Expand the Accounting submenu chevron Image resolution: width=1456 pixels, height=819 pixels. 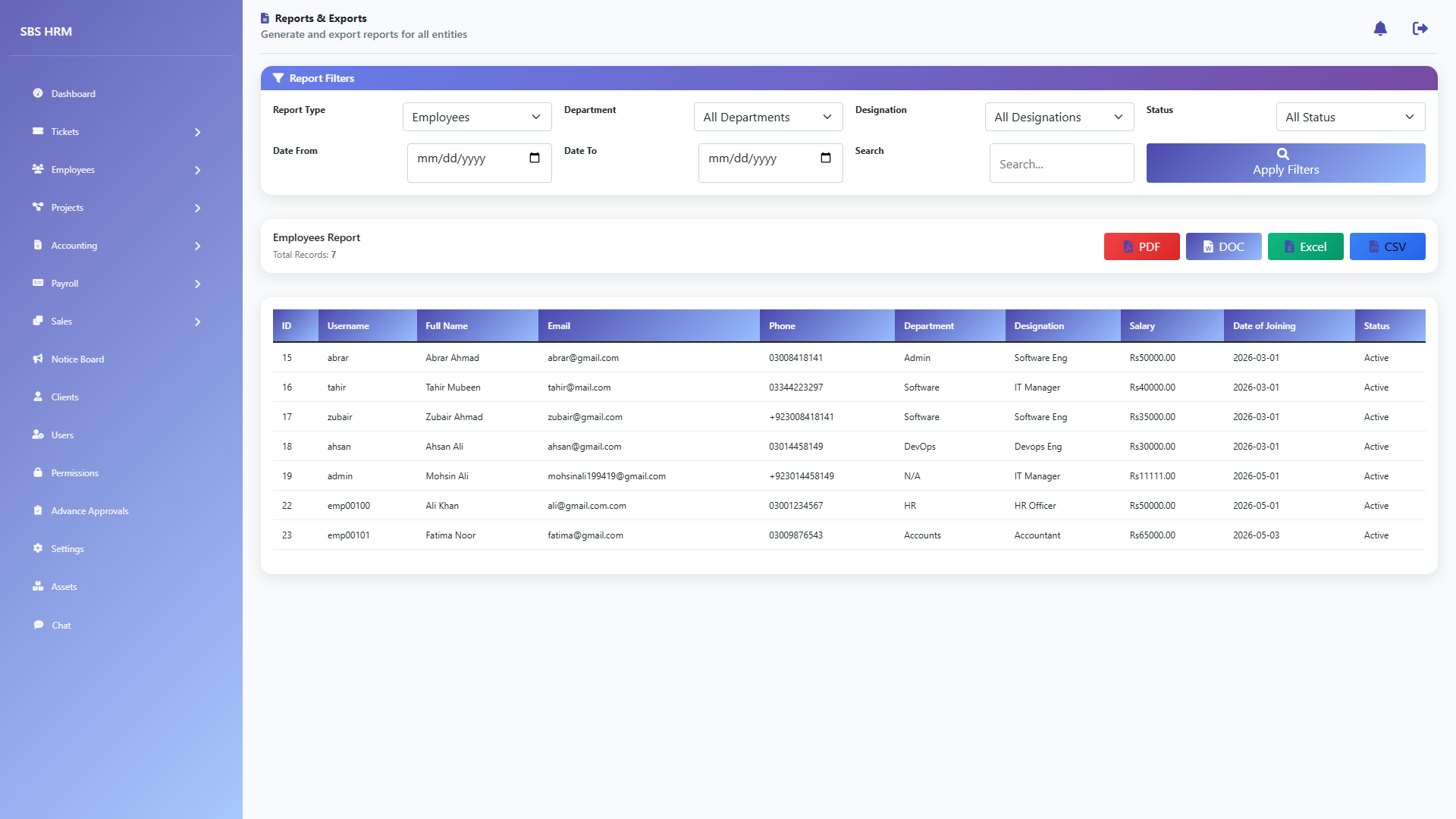198,246
